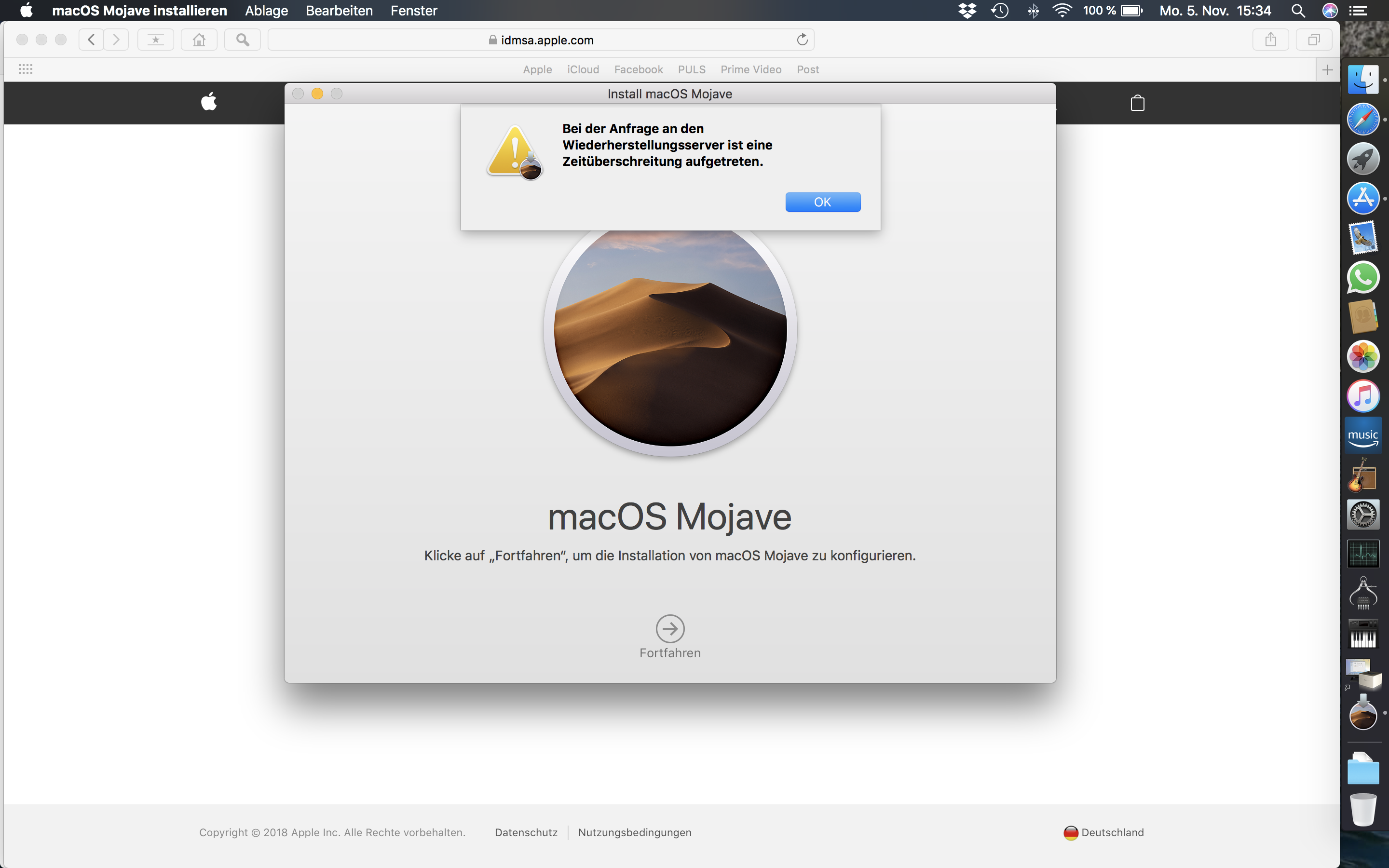The height and width of the screenshot is (868, 1389).
Task: Open the Bearbeiten menu
Action: (x=339, y=10)
